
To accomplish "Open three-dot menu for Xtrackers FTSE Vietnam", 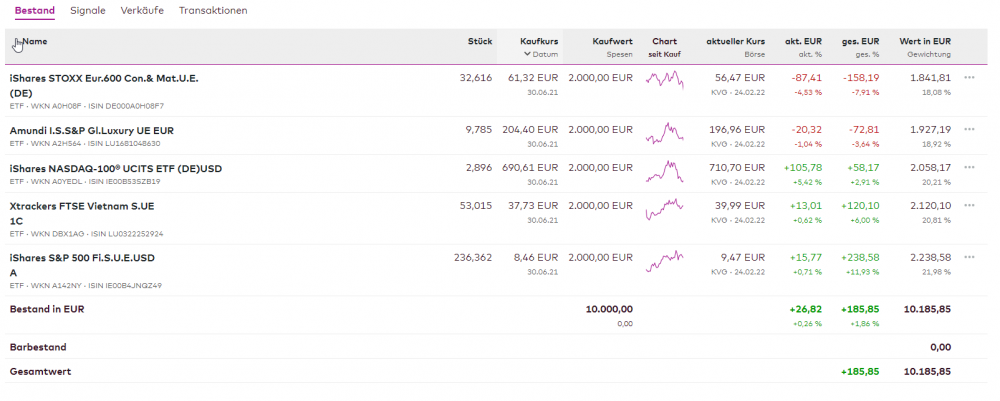I will click(968, 205).
